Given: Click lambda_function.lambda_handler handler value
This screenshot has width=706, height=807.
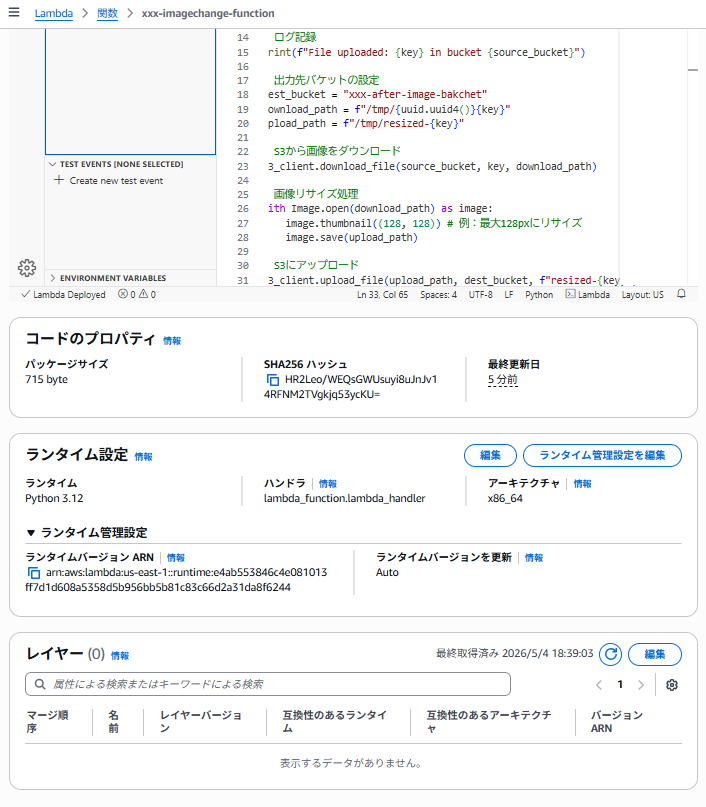Looking at the screenshot, I should (344, 499).
